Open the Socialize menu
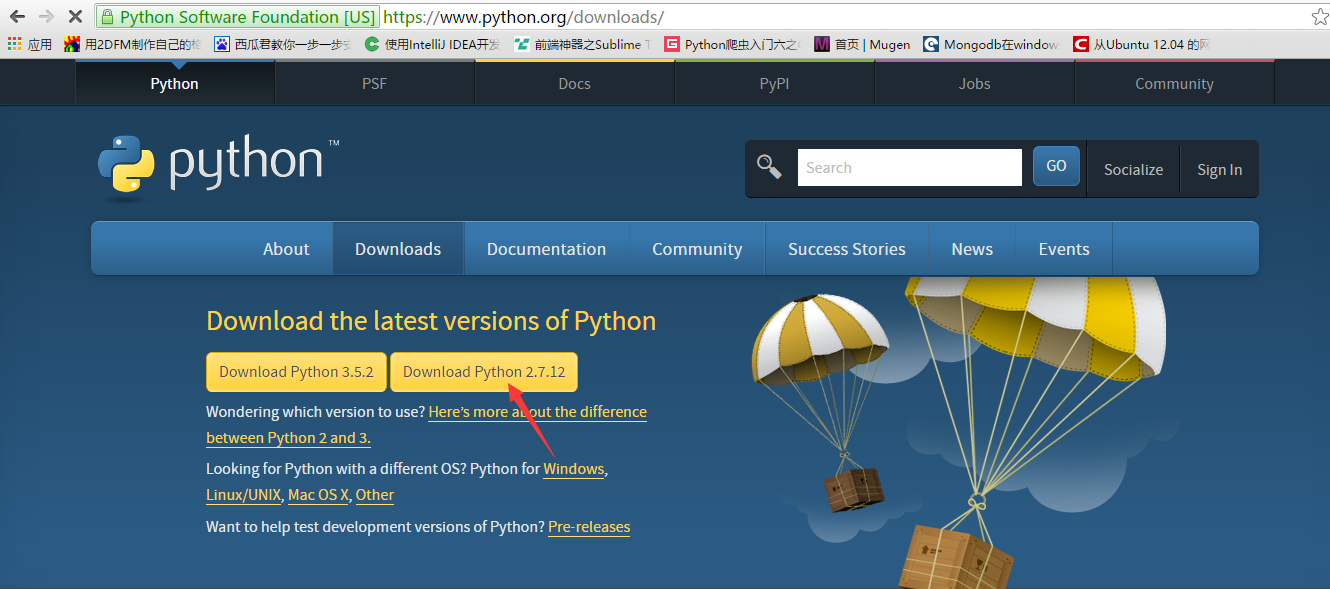Image resolution: width=1330 pixels, height=589 pixels. click(x=1133, y=170)
